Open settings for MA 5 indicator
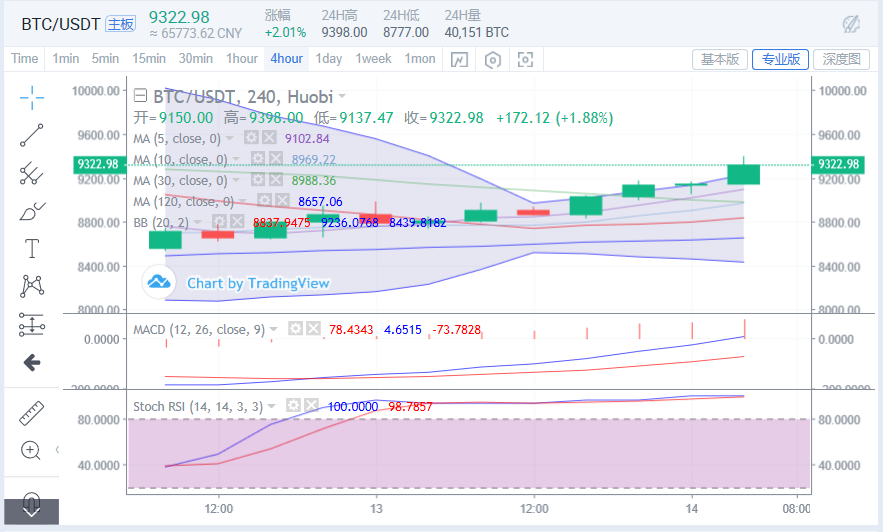This screenshot has height=532, width=883. click(251, 138)
